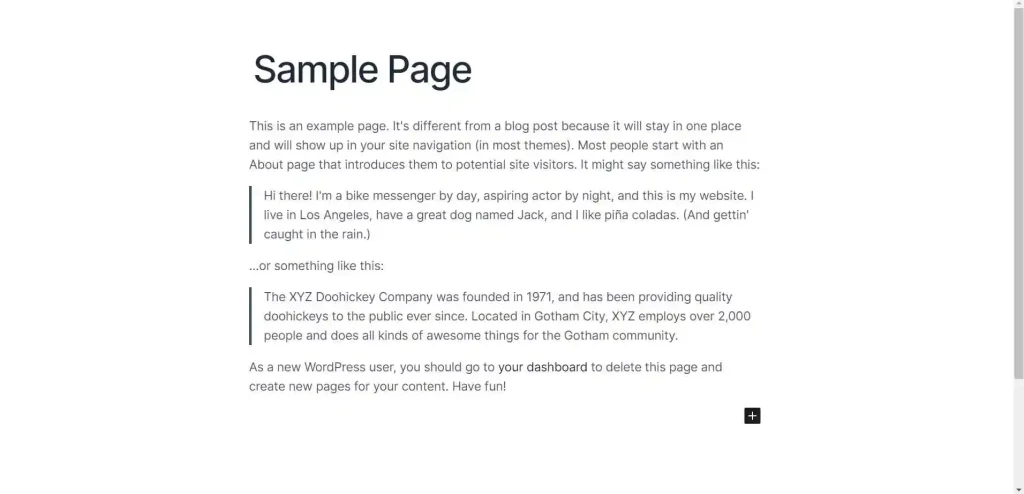Screen dimensions: 1024x494
Task: Place cursor on the year '1971'
Action: point(539,297)
